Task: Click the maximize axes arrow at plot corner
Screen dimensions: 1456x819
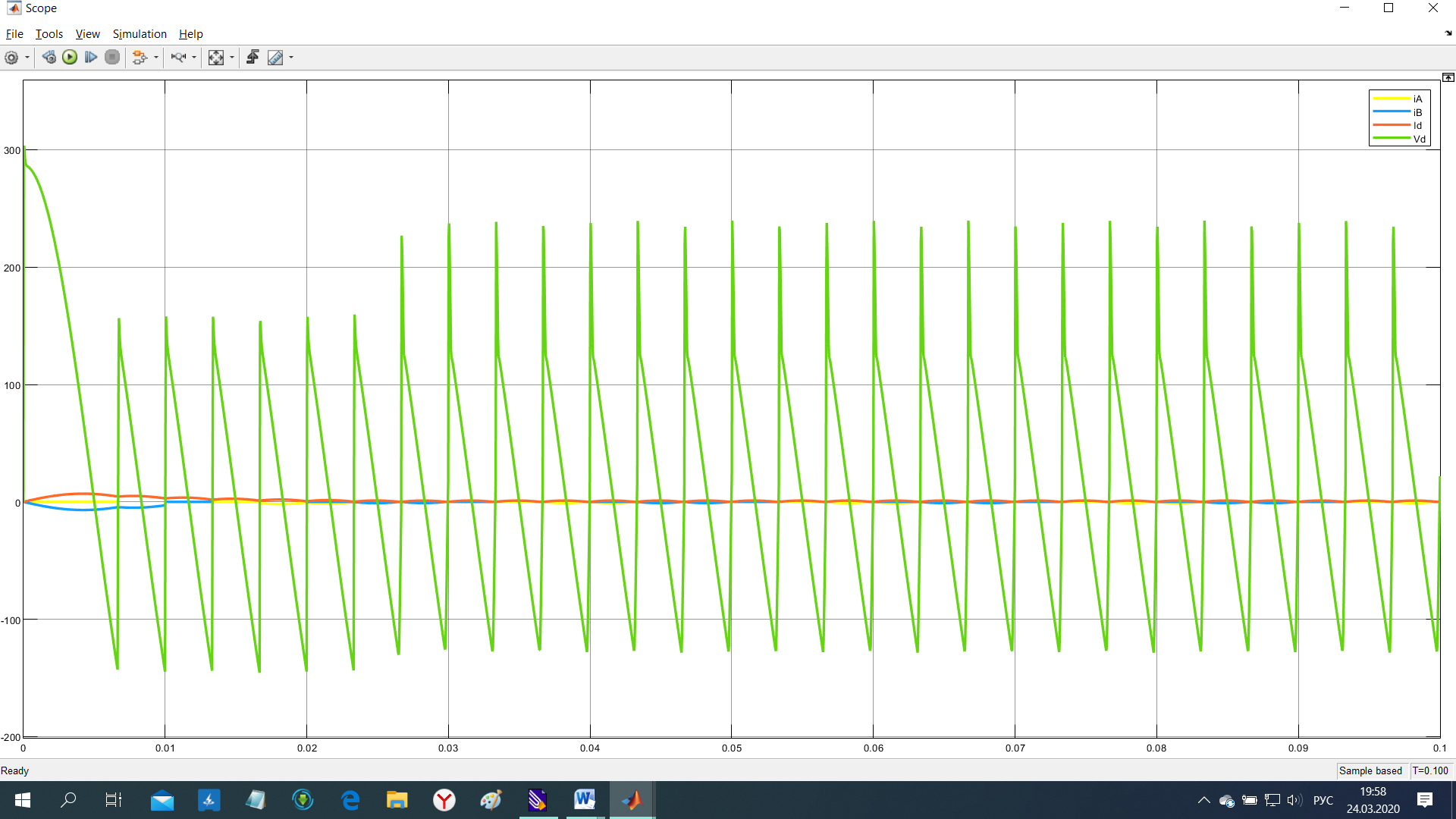Action: tap(1448, 77)
